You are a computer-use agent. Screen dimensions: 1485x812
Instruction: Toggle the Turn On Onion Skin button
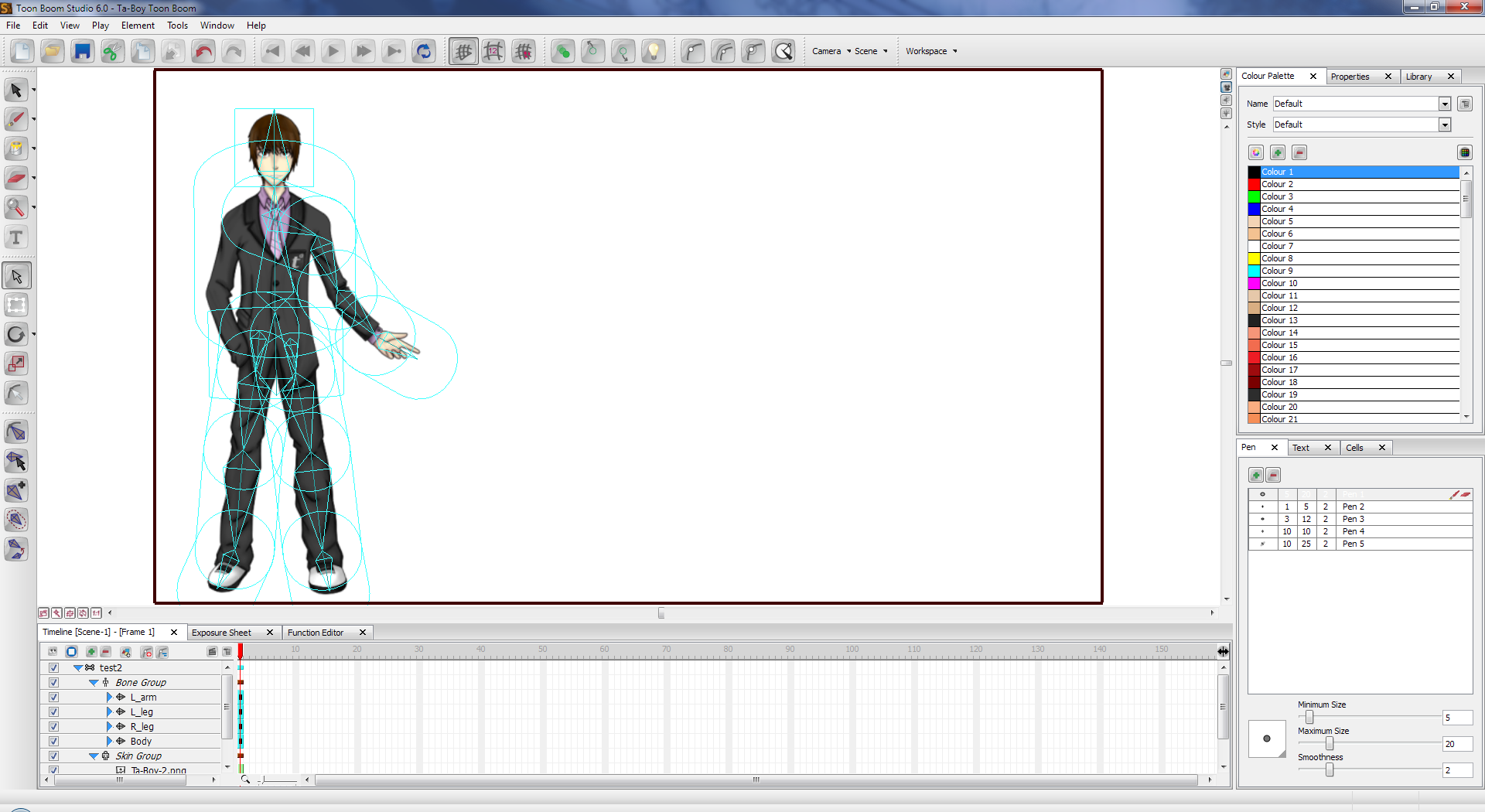click(x=563, y=51)
